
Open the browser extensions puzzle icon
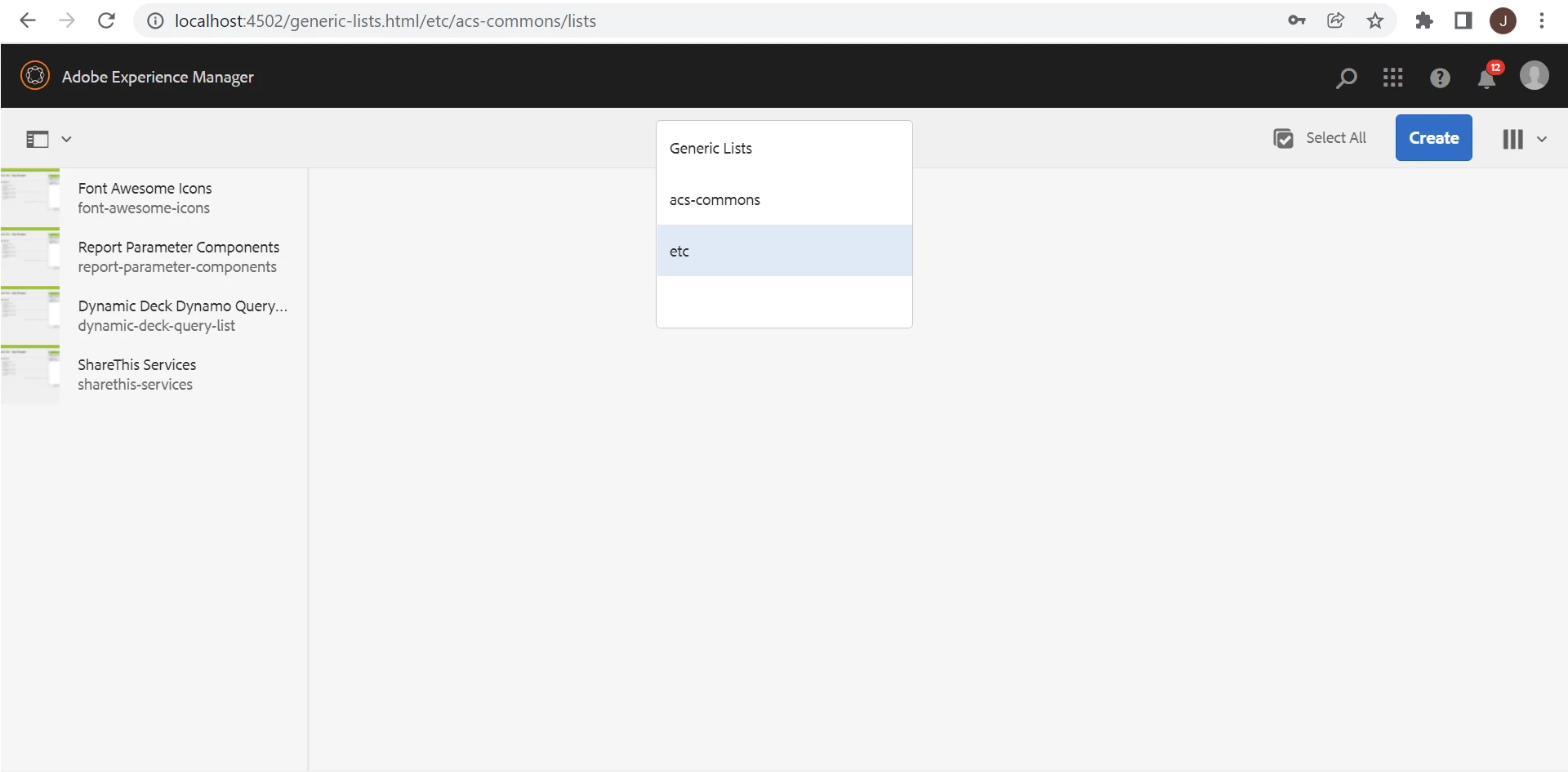[1424, 20]
